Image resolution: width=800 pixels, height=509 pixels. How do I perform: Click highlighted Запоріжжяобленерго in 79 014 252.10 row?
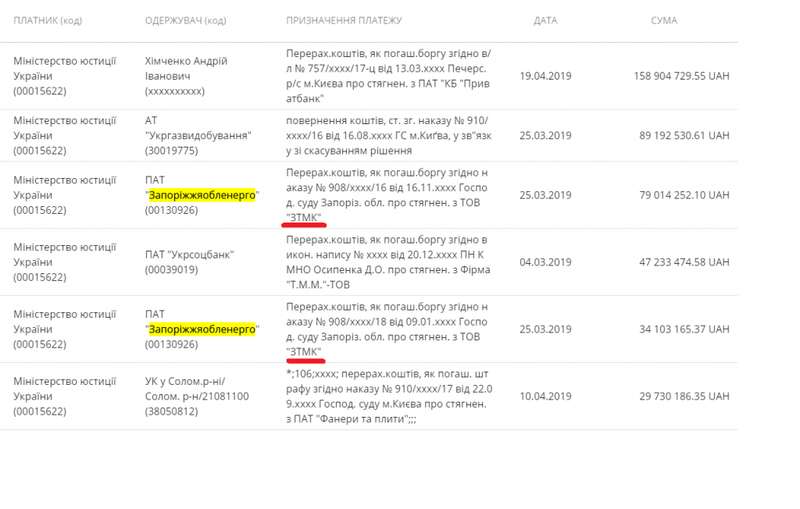pos(202,195)
